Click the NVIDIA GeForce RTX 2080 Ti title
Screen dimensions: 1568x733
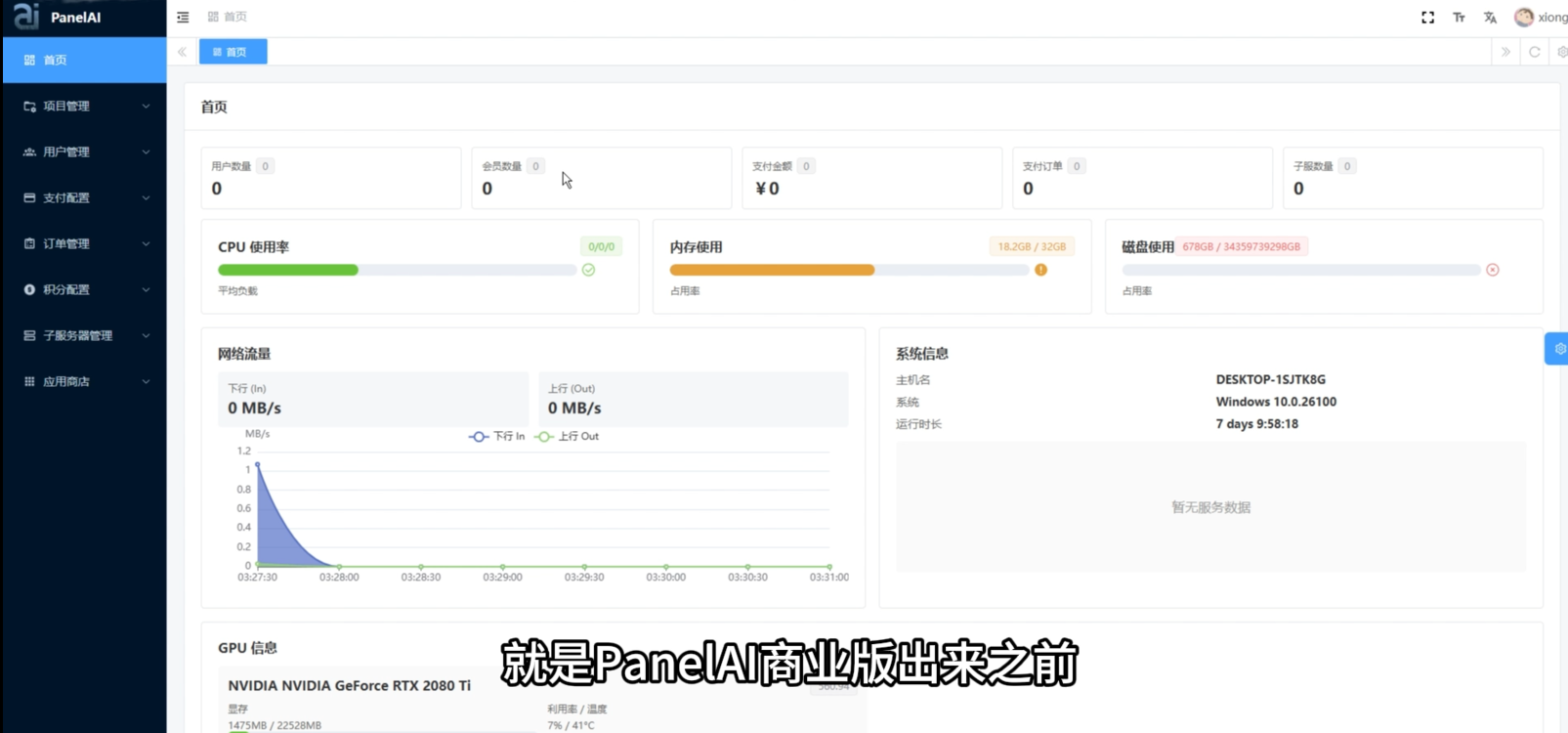tap(349, 685)
